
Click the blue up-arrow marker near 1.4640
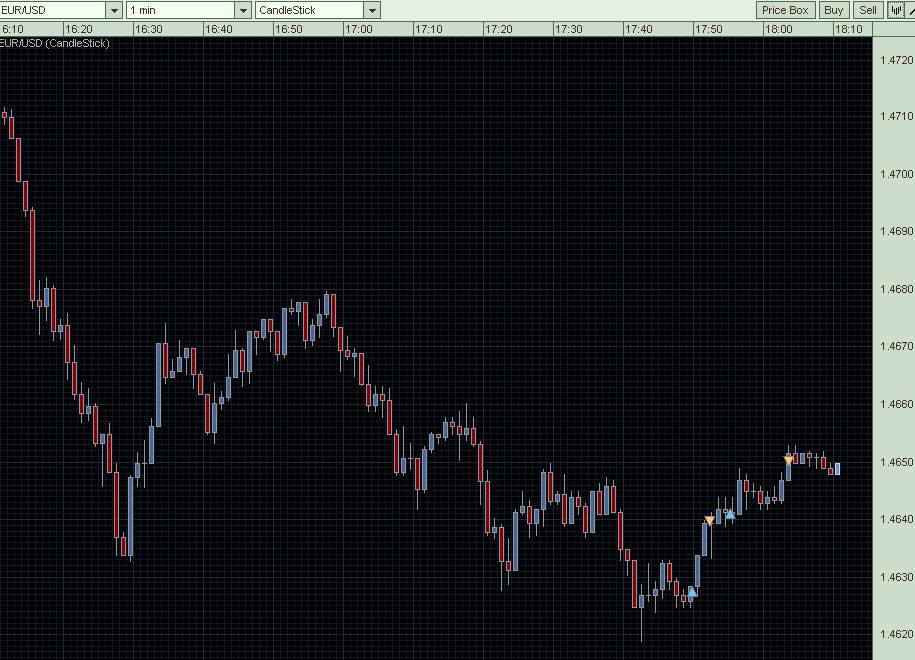point(730,514)
